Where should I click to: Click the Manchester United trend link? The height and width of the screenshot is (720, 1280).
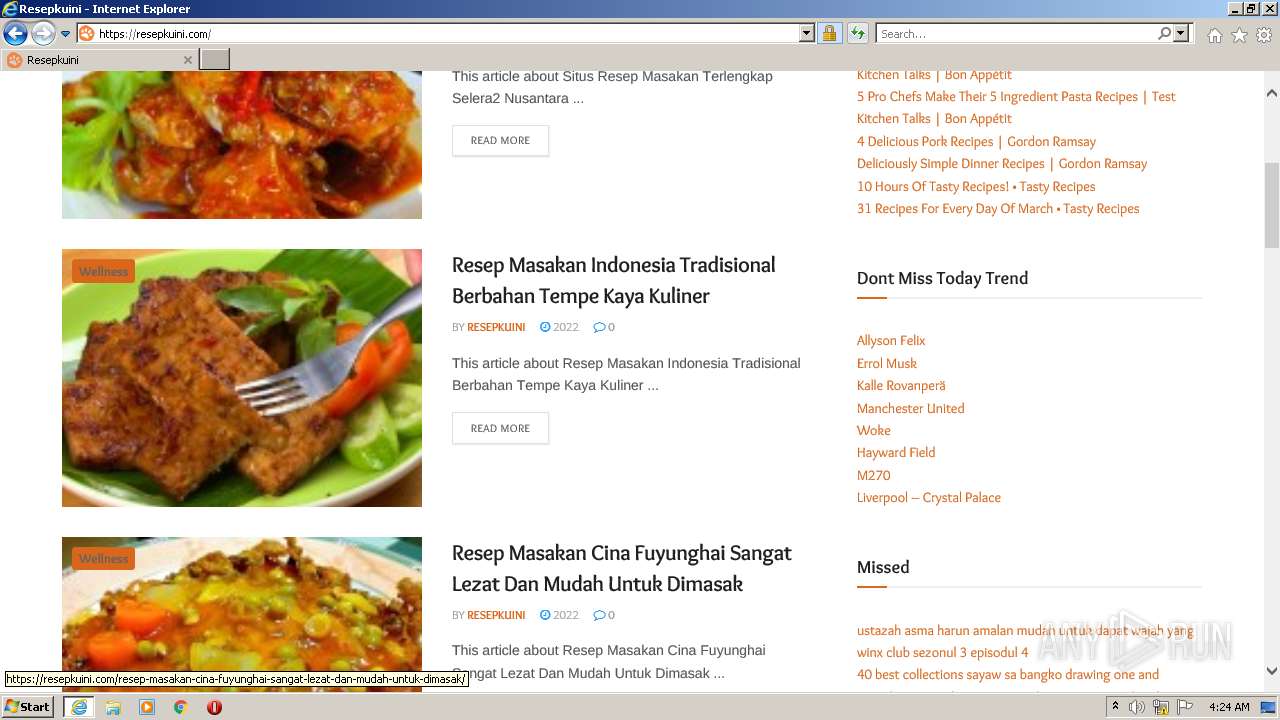(911, 409)
